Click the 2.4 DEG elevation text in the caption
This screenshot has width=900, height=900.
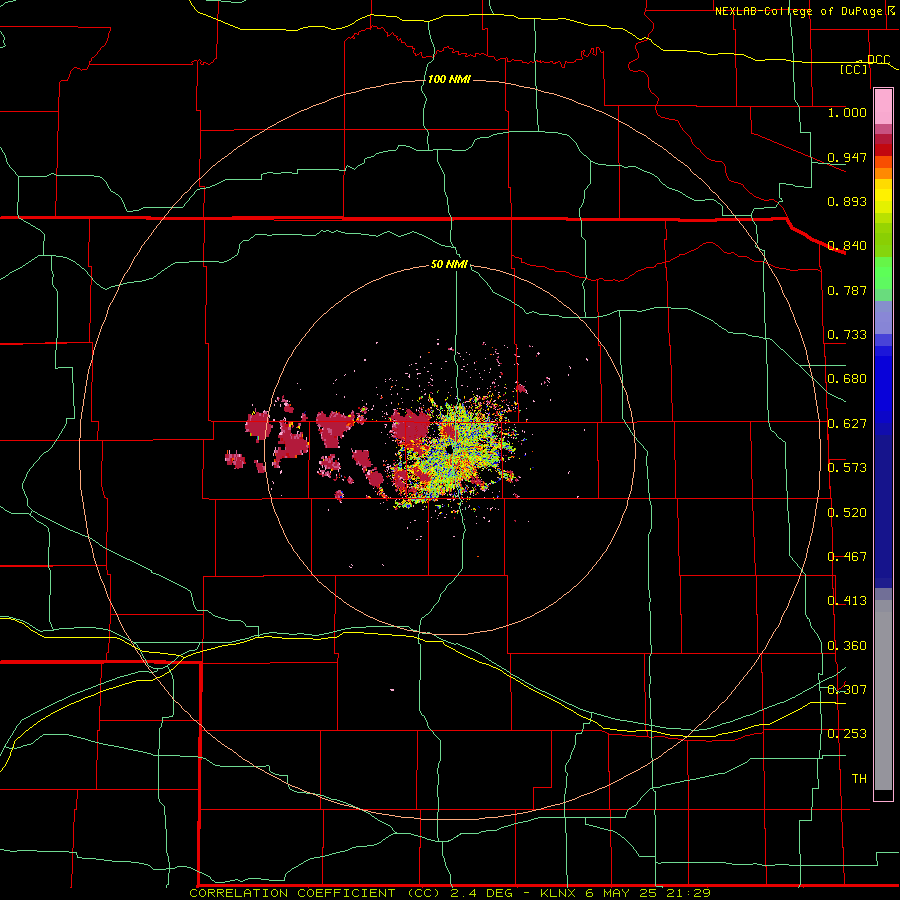pyautogui.click(x=480, y=893)
